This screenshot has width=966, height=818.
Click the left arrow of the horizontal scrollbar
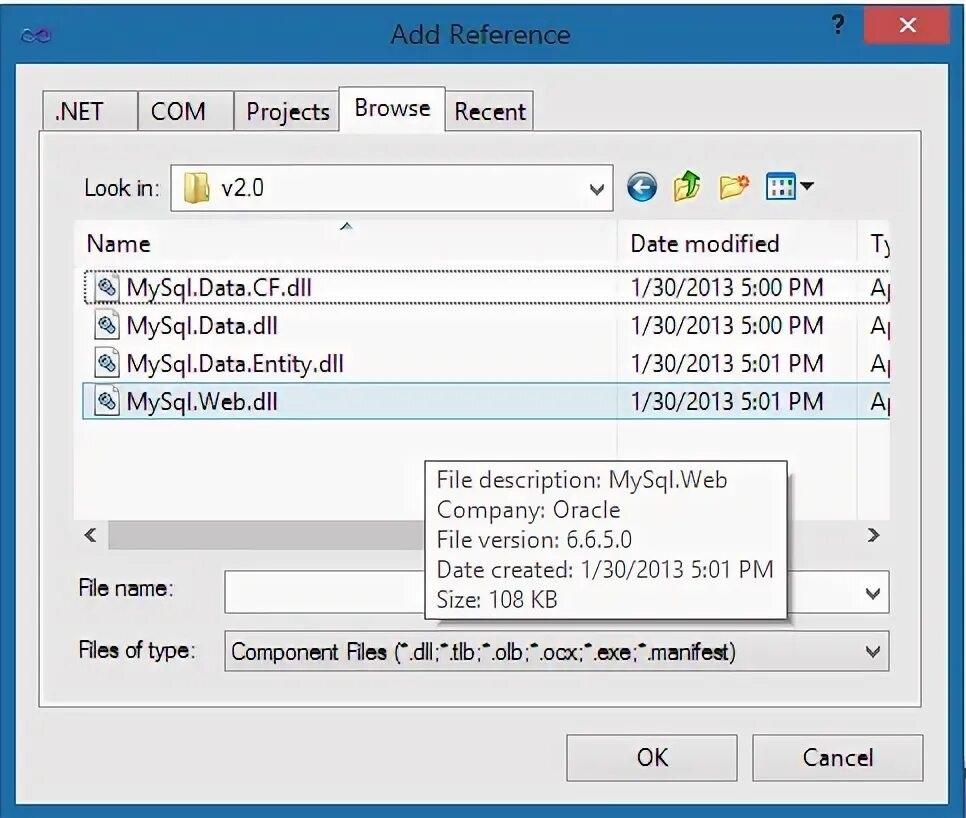[91, 535]
